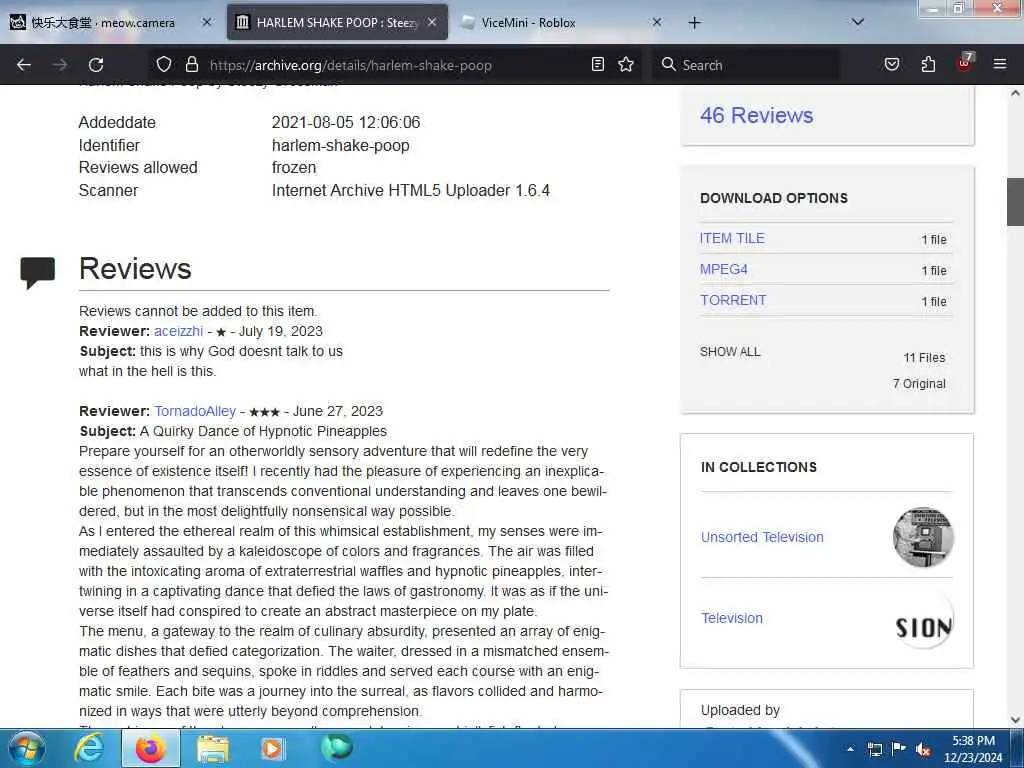The height and width of the screenshot is (768, 1024).
Task: Open the Windows Start menu
Action: coord(27,748)
